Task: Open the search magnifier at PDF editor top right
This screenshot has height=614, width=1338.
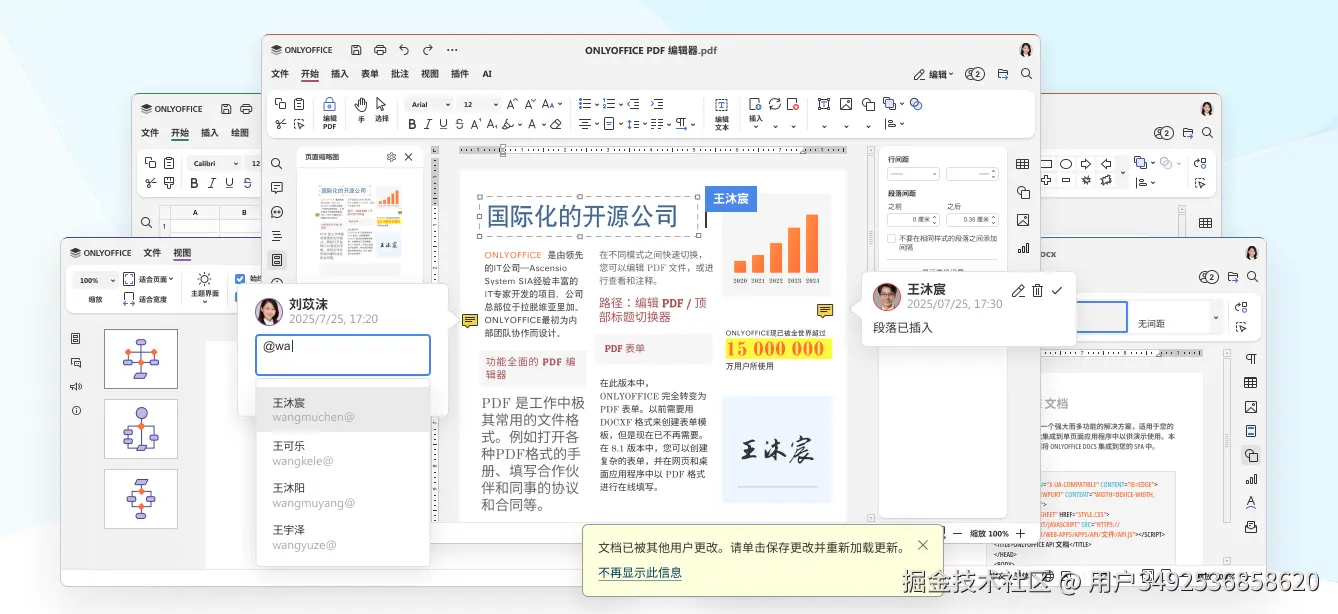Action: 1026,74
